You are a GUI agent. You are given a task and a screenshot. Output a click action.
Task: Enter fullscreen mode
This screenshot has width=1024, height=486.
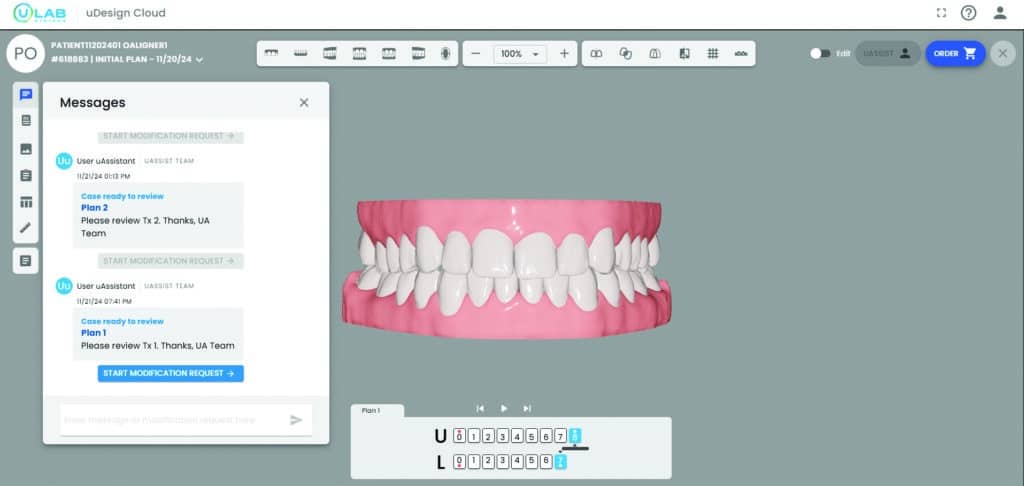[941, 13]
